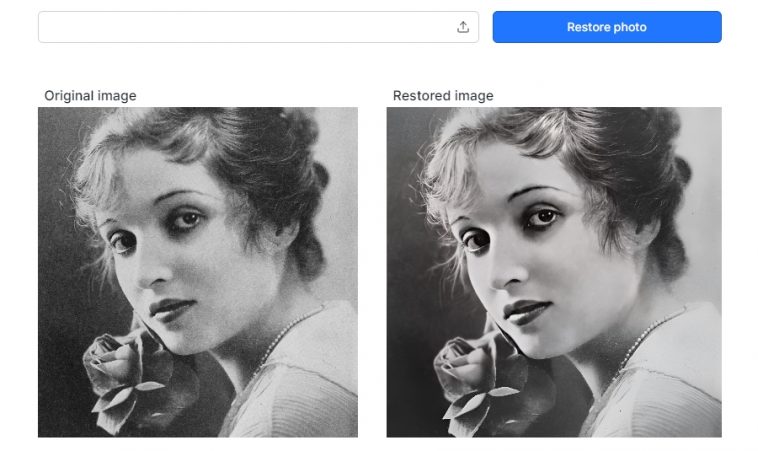
Task: Click the "Restore photo" text on the button
Action: click(x=607, y=27)
